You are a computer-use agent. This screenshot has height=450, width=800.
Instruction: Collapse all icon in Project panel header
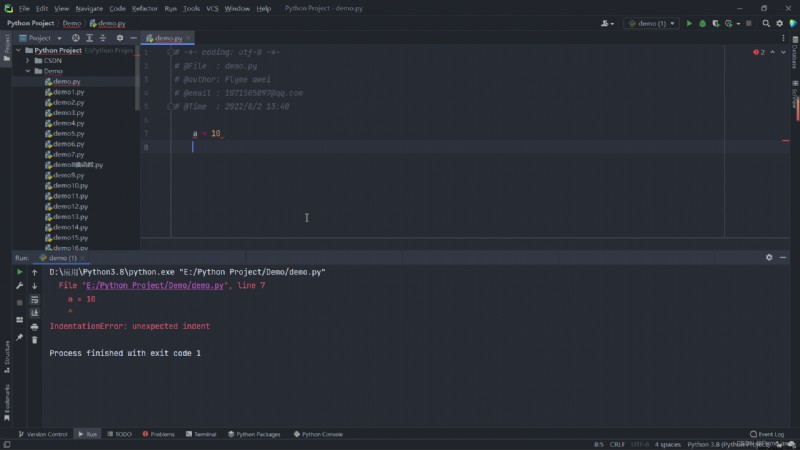[103, 38]
